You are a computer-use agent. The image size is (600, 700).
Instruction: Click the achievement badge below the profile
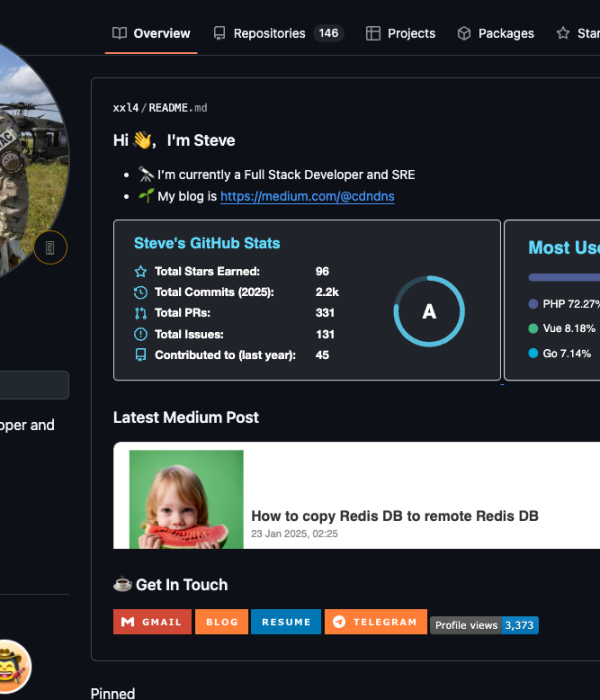pos(12,665)
